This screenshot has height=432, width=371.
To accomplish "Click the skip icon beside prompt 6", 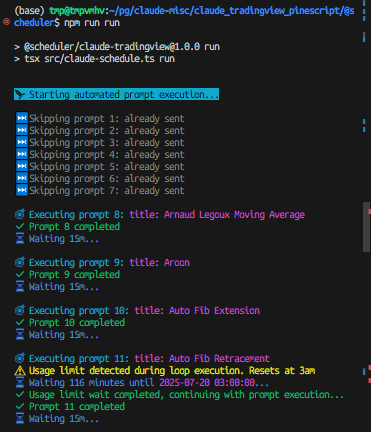I will 22,178.
